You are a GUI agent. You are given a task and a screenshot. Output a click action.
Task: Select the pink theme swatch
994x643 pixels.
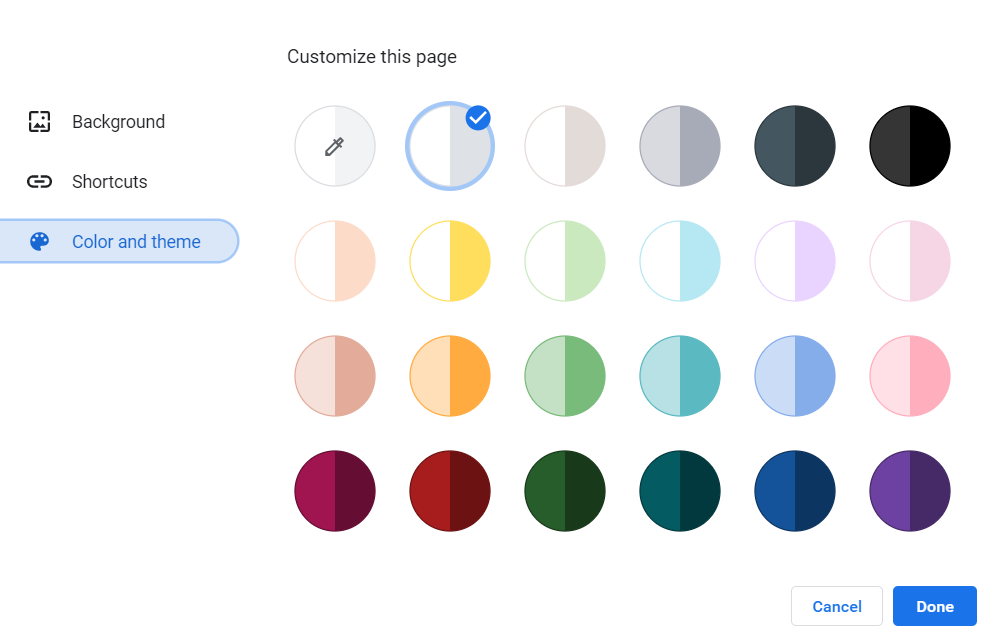point(909,376)
